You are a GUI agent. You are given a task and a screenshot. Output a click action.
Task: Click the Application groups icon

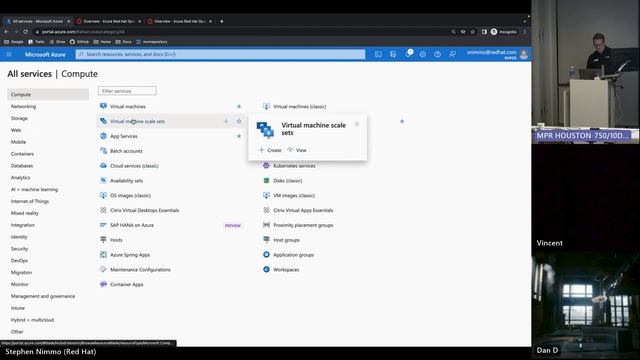(x=266, y=255)
